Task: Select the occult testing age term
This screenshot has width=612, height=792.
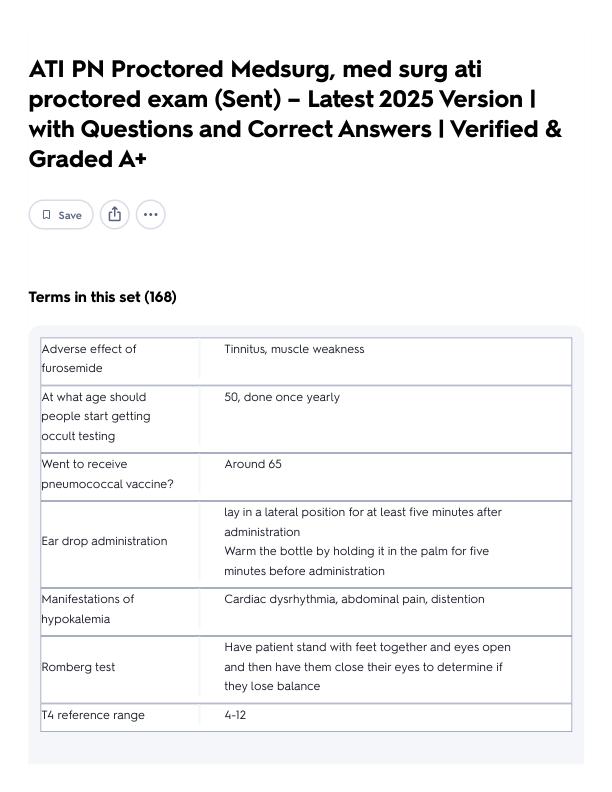Action: [96, 416]
